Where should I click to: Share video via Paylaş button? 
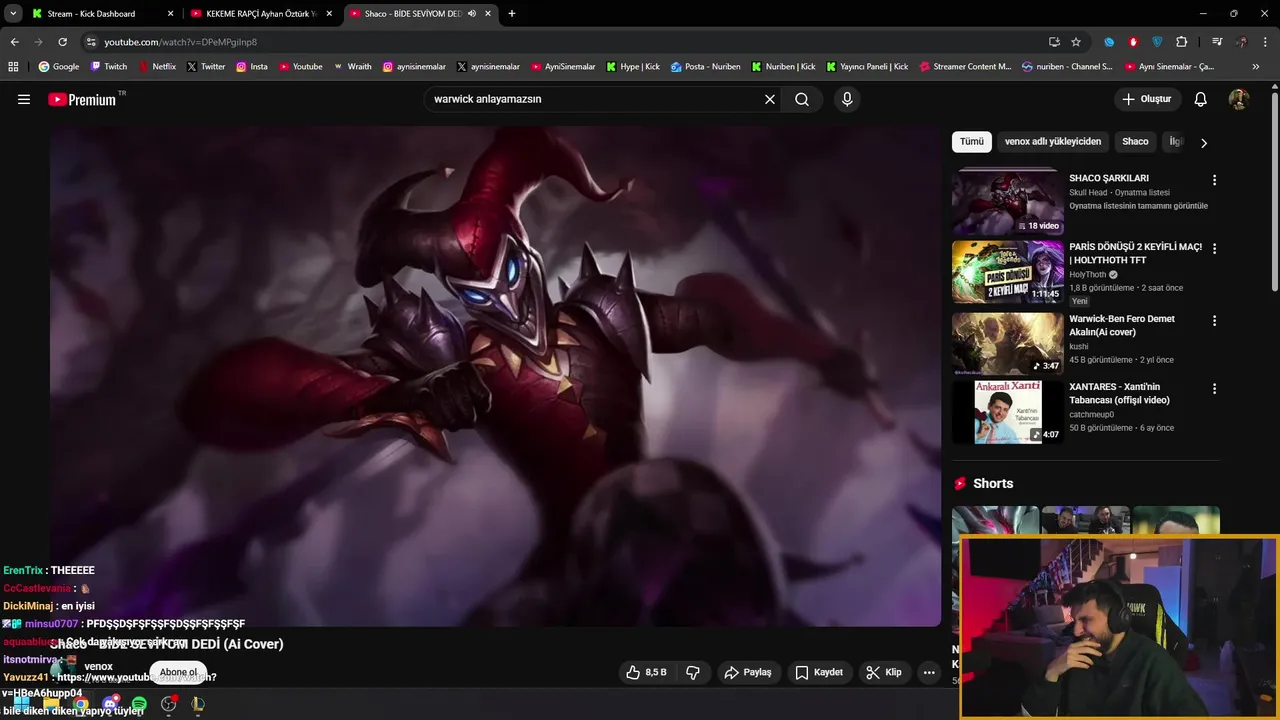(748, 672)
